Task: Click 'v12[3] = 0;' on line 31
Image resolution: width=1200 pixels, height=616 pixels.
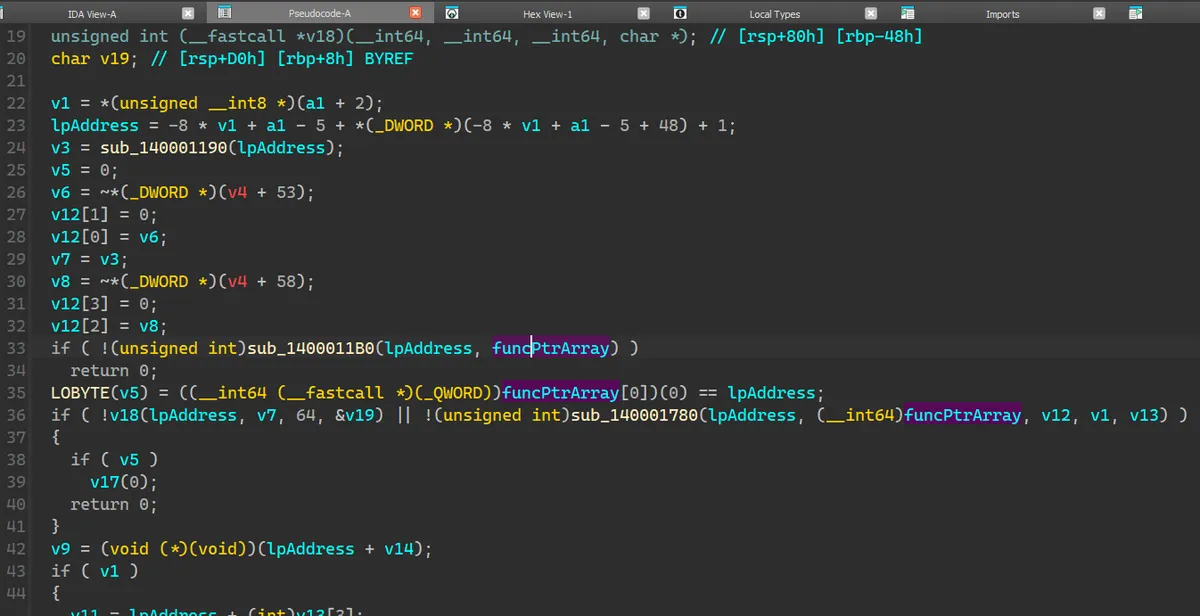Action: (104, 303)
